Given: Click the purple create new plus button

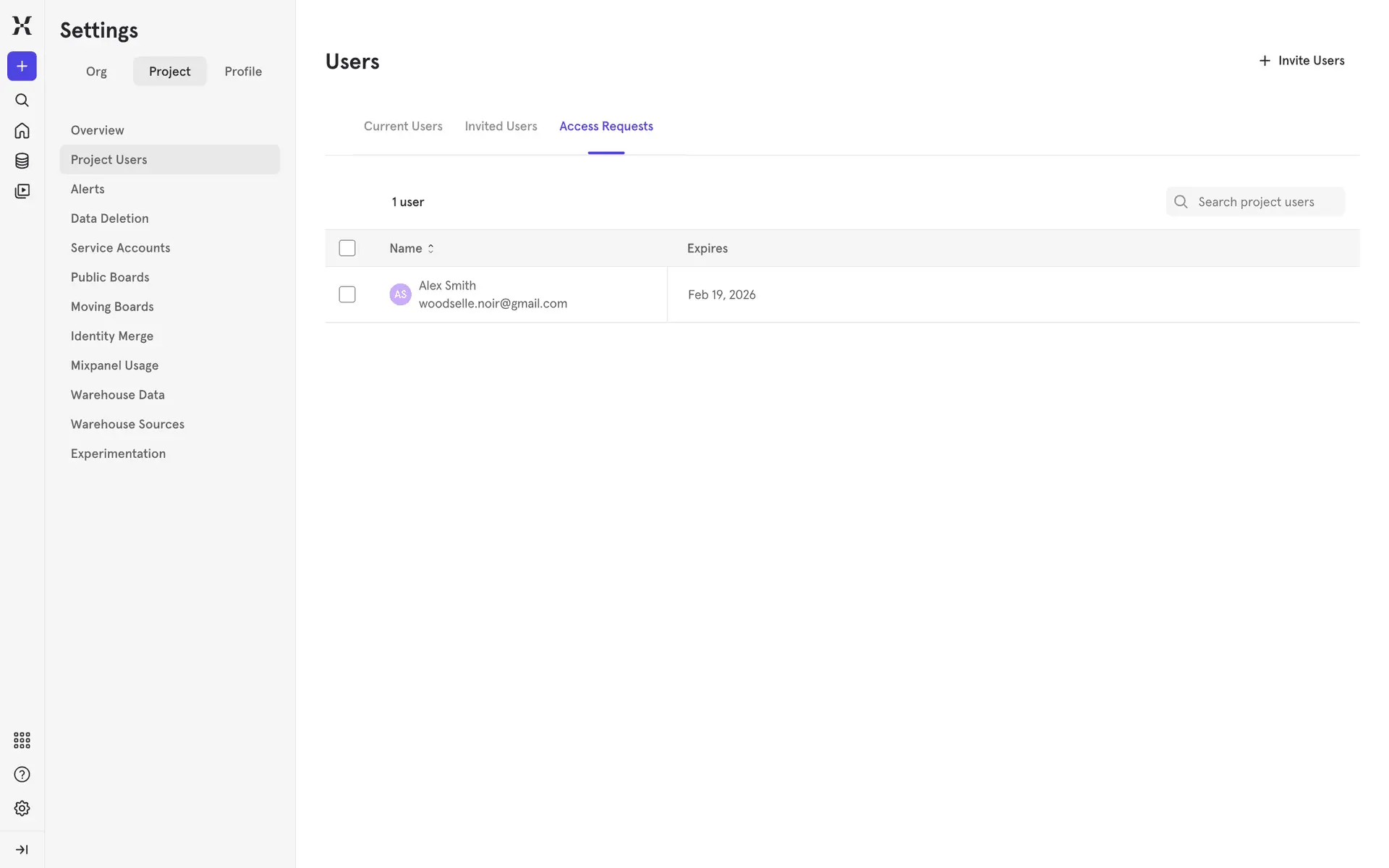Looking at the screenshot, I should pos(22,67).
